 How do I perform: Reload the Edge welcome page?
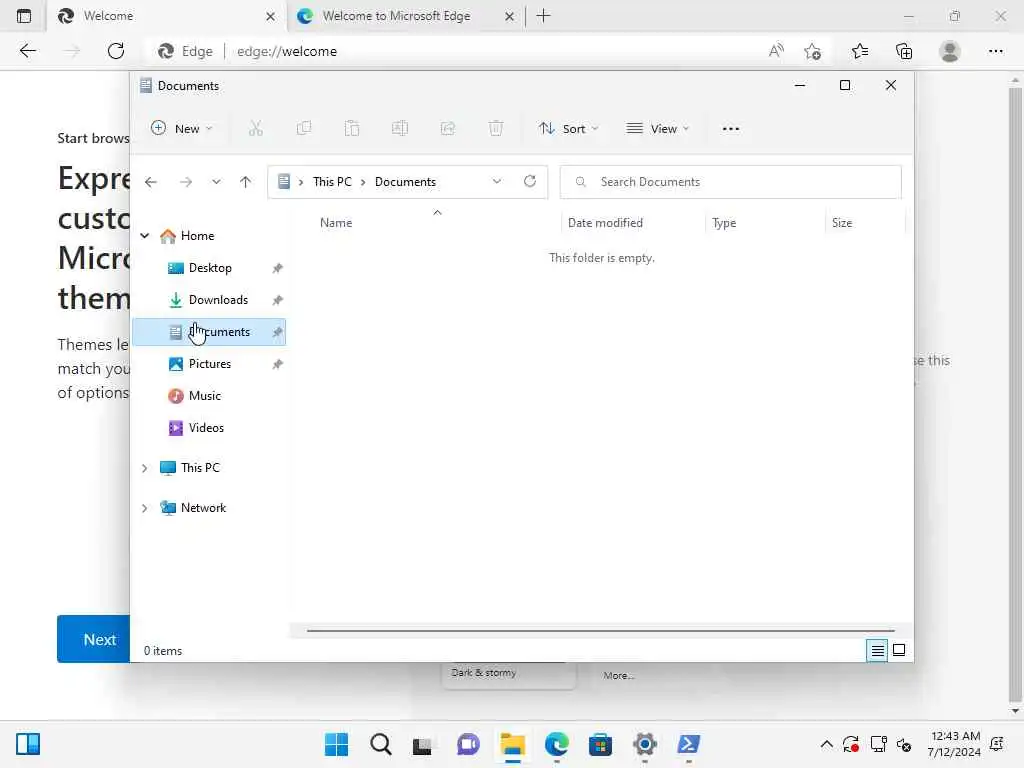(116, 51)
